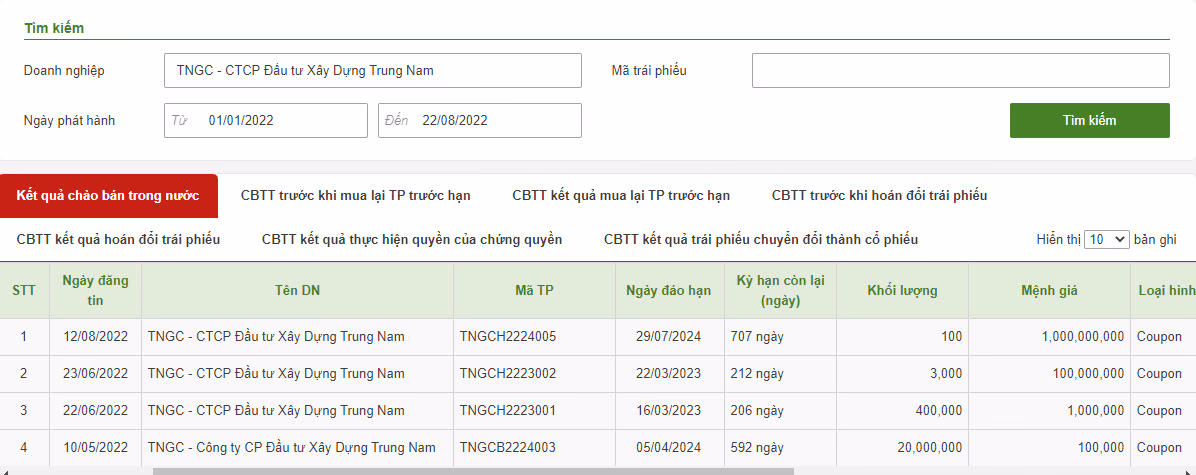Click the Ngày đáo hạn column header
Image resolution: width=1196 pixels, height=475 pixels.
pyautogui.click(x=668, y=290)
